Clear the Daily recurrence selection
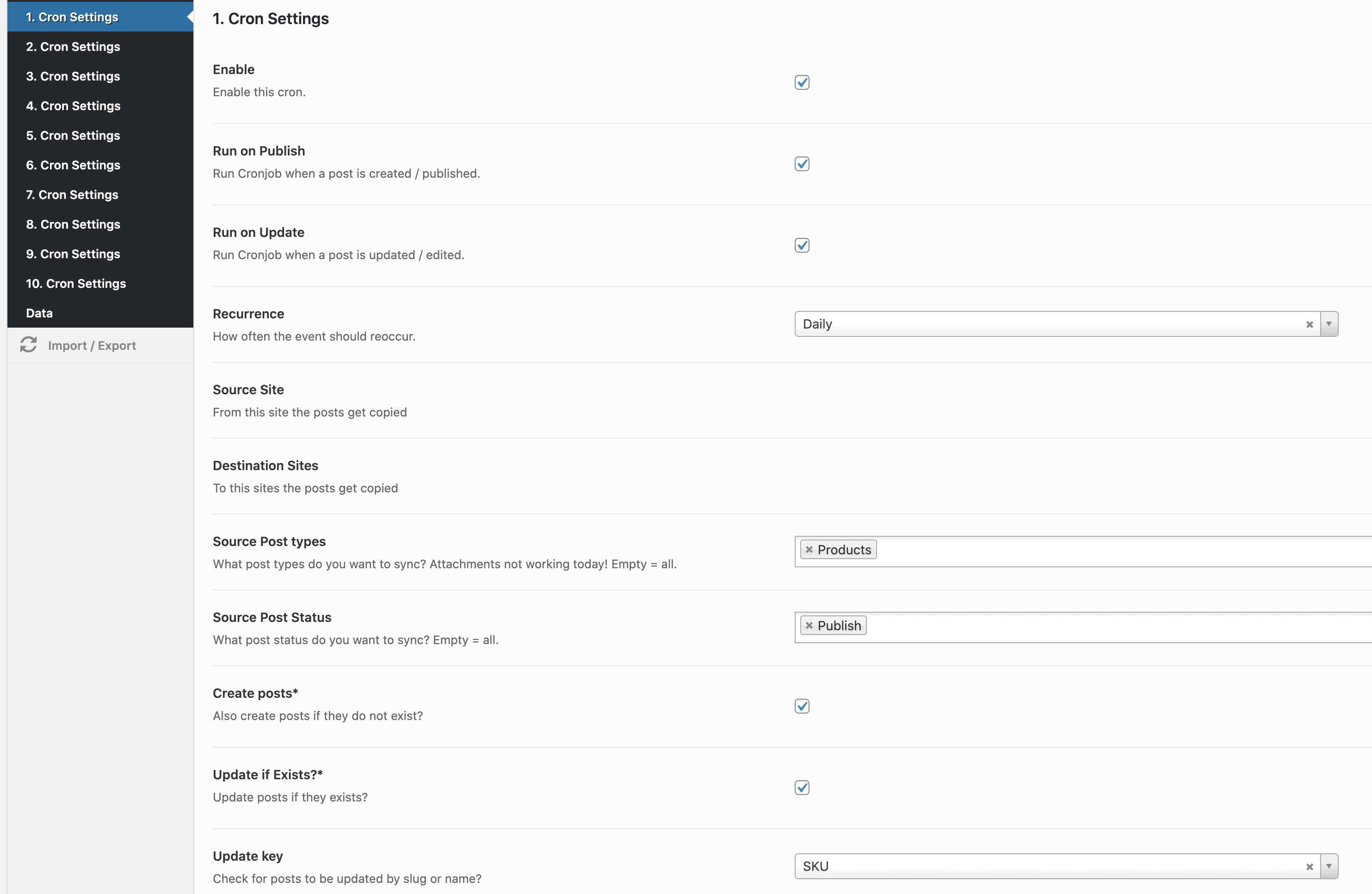This screenshot has width=1372, height=894. point(1310,324)
